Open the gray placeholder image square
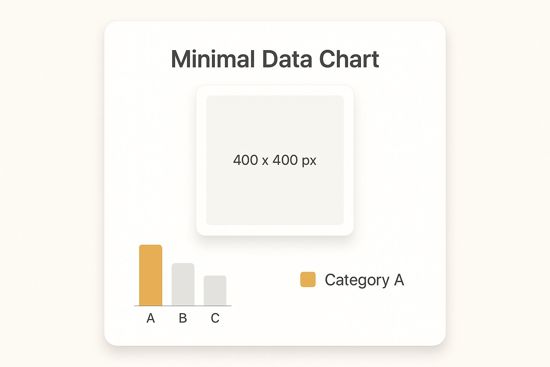Image resolution: width=550 pixels, height=367 pixels. (275, 160)
